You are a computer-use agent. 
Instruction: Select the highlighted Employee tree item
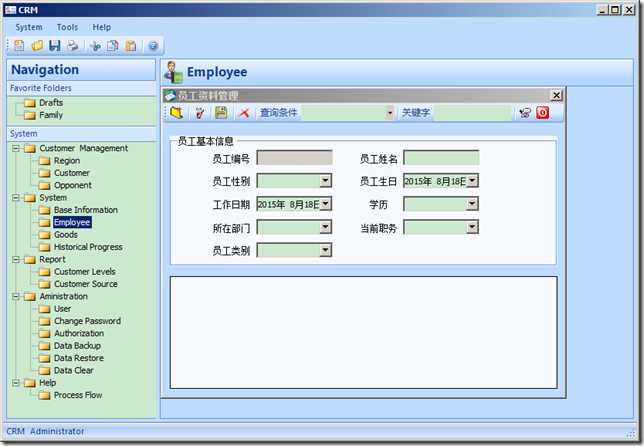[72, 222]
